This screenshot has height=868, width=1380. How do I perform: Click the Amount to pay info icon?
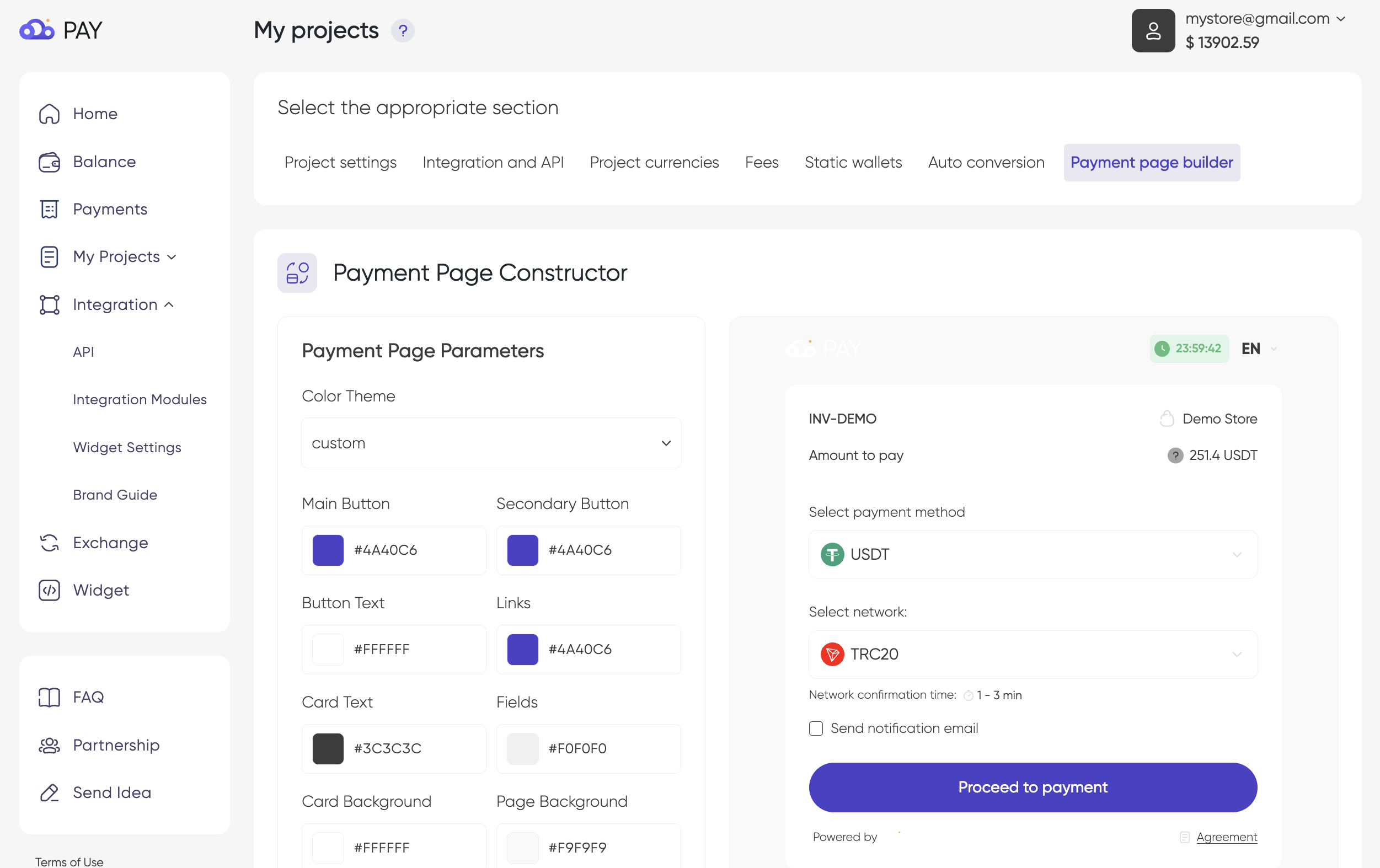(1174, 455)
